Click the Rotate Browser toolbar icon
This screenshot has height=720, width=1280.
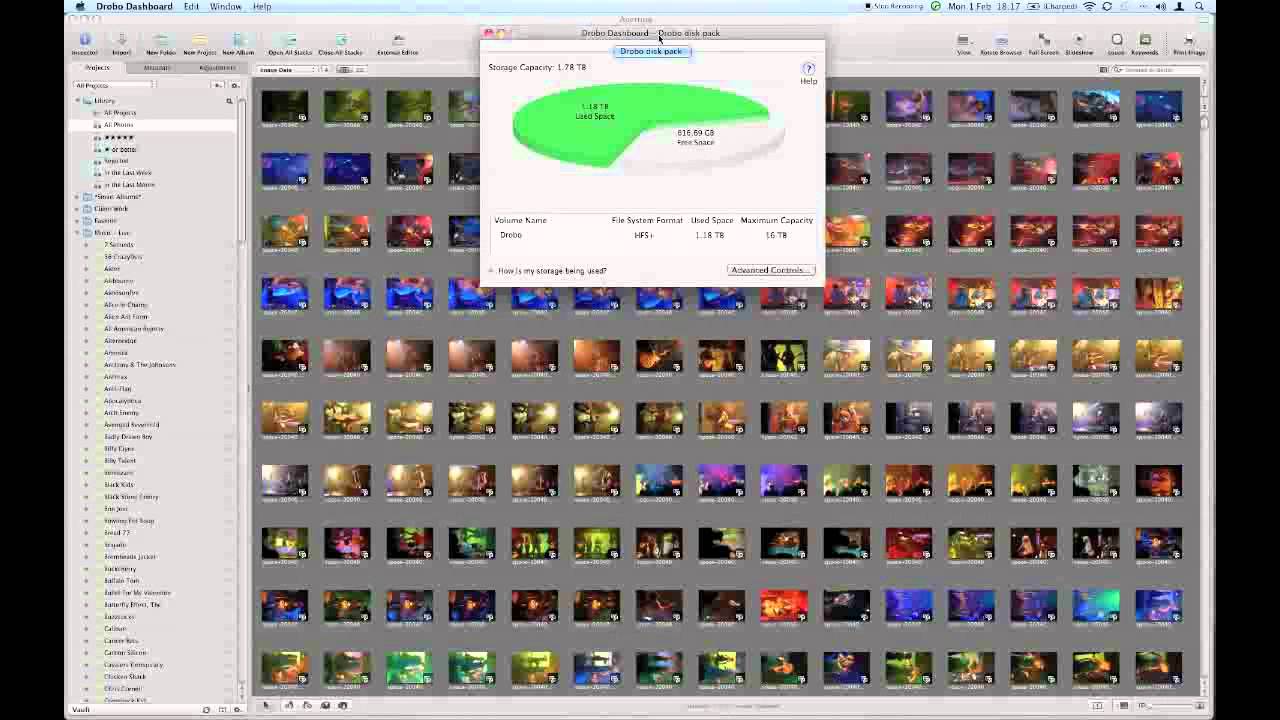click(x=1001, y=41)
